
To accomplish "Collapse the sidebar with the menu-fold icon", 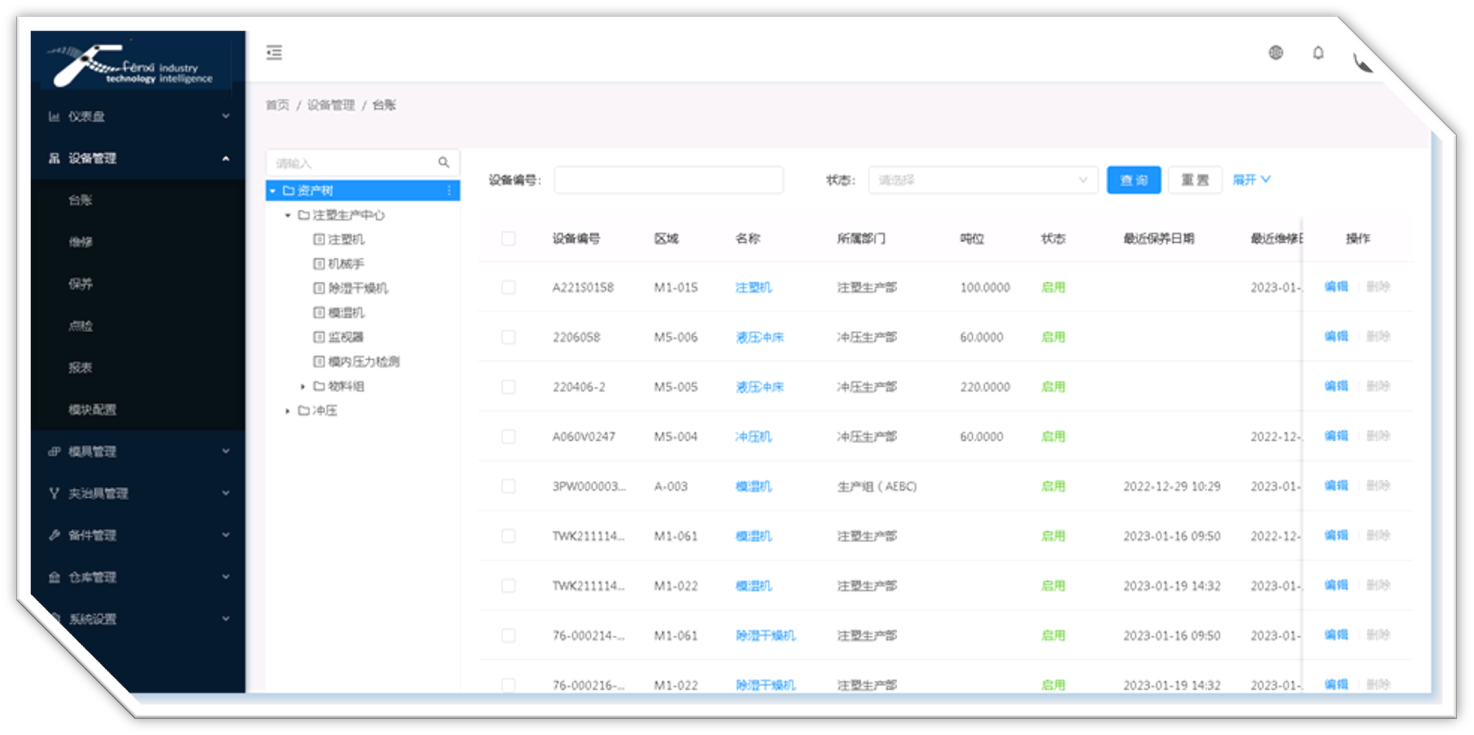I will point(274,53).
